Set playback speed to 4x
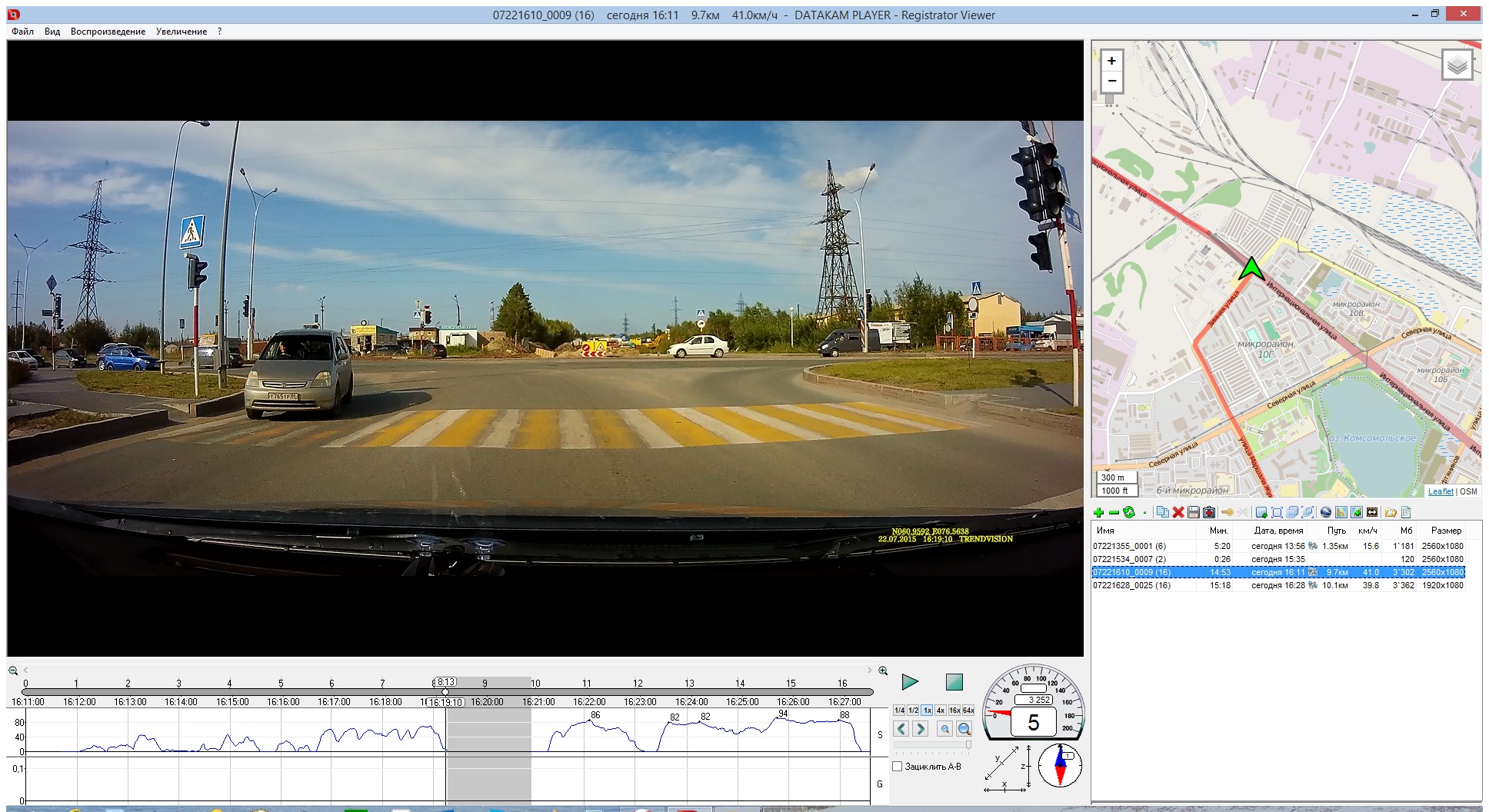 coord(940,710)
